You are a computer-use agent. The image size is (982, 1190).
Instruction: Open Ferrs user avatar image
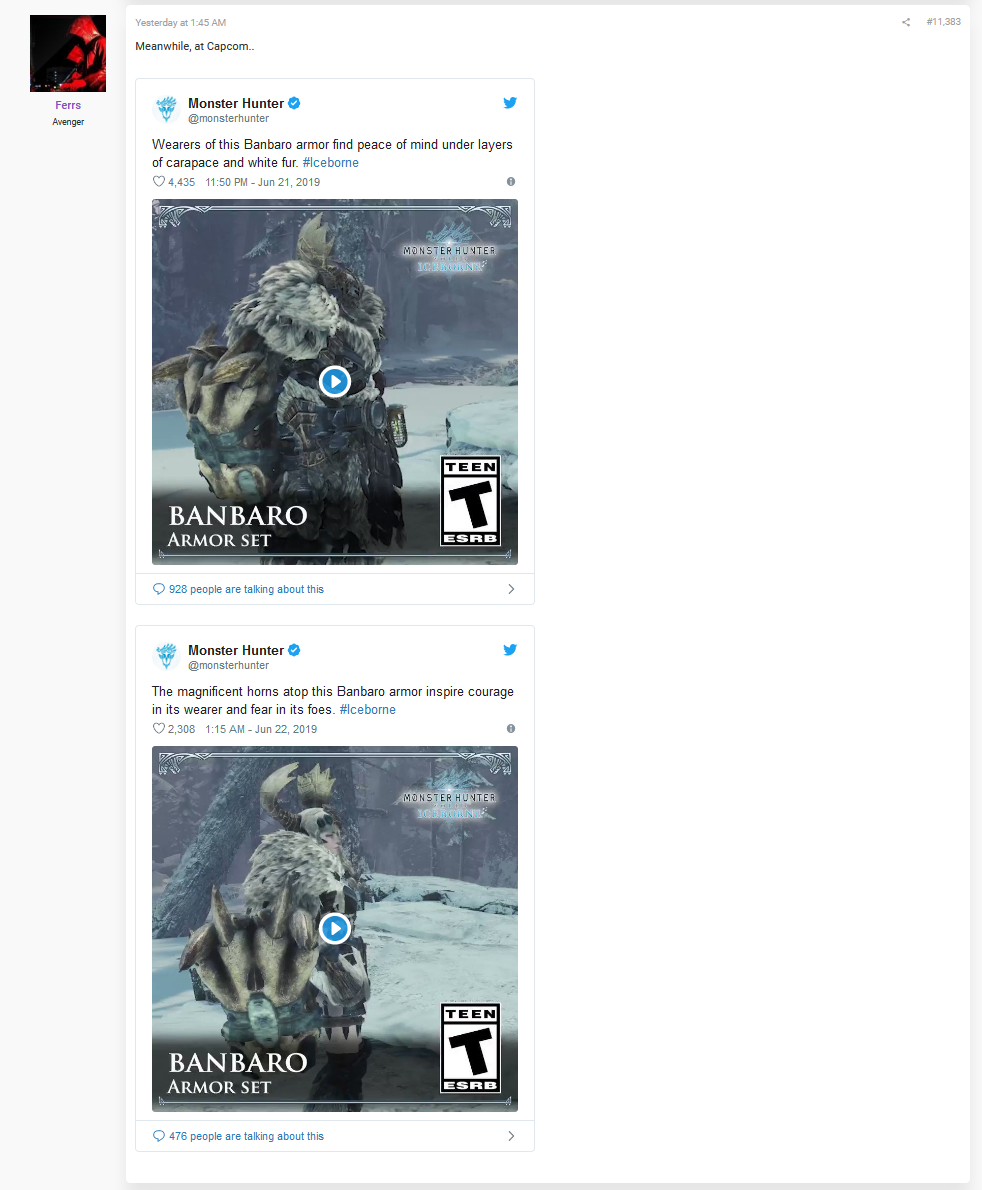click(x=68, y=53)
